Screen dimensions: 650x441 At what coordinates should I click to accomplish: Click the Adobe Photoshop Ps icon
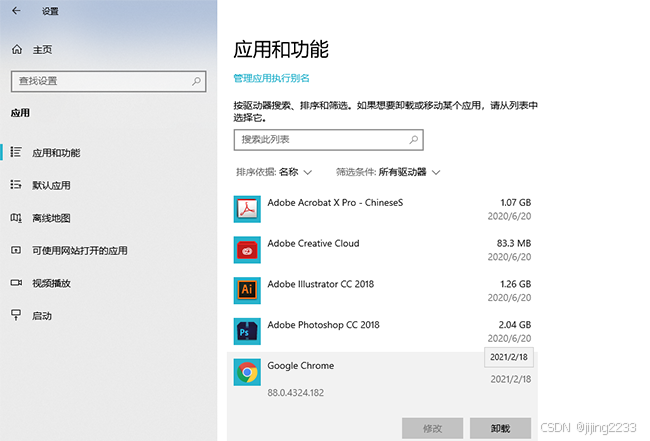point(247,331)
